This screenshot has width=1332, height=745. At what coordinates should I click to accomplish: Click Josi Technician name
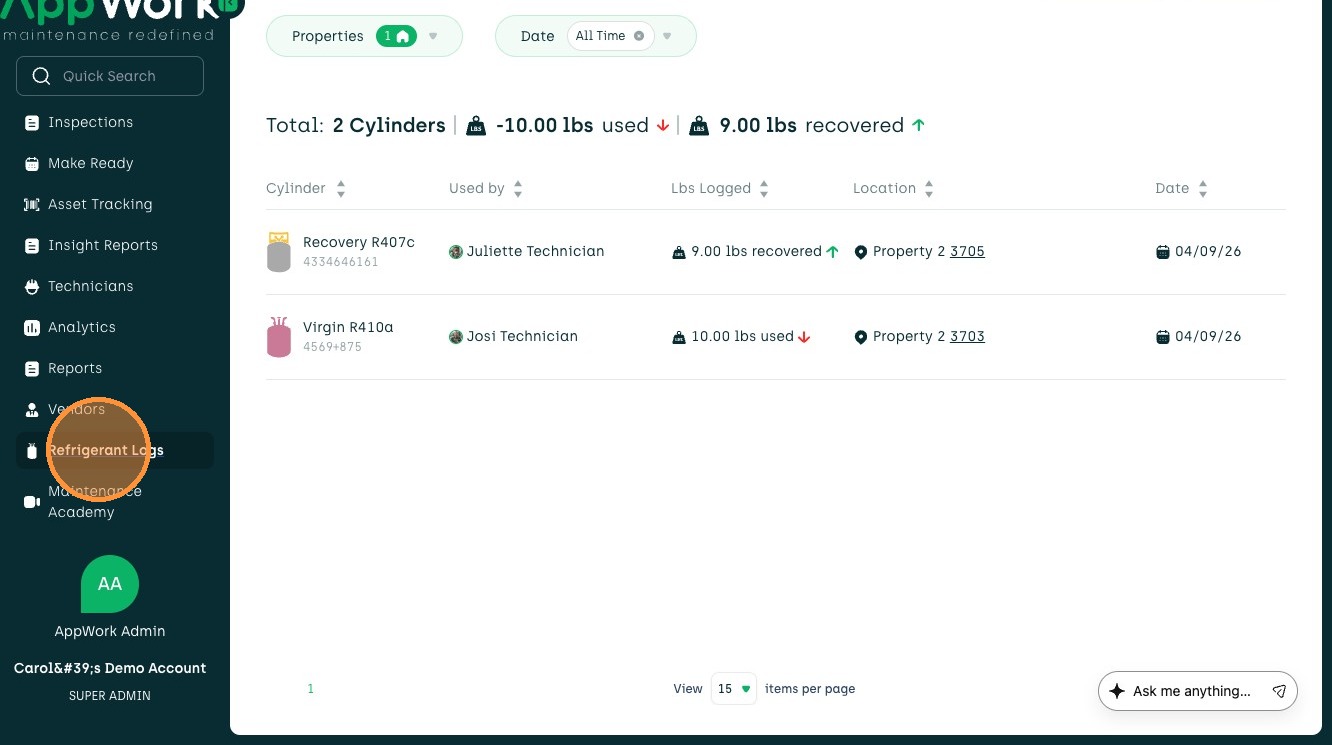click(522, 337)
